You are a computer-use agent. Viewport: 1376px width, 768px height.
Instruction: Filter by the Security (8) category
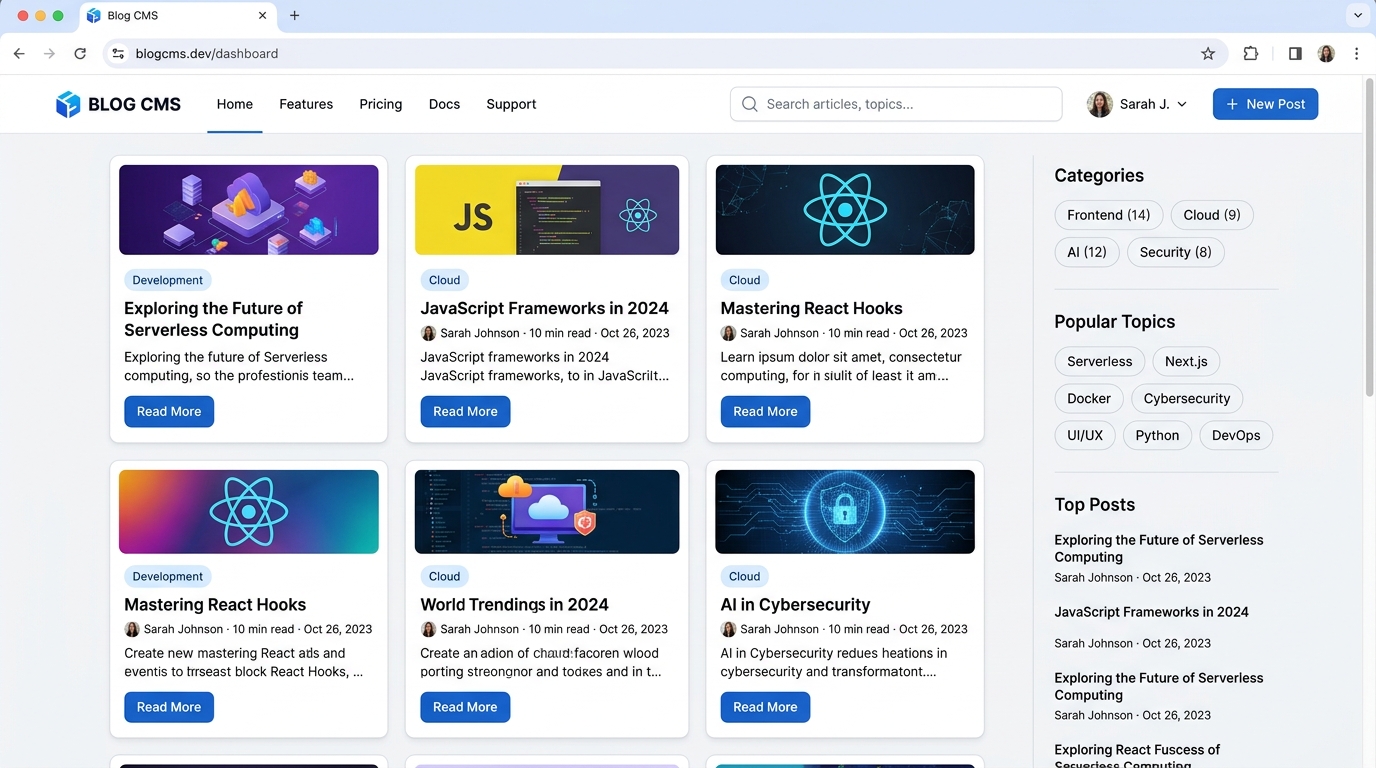pos(1176,252)
